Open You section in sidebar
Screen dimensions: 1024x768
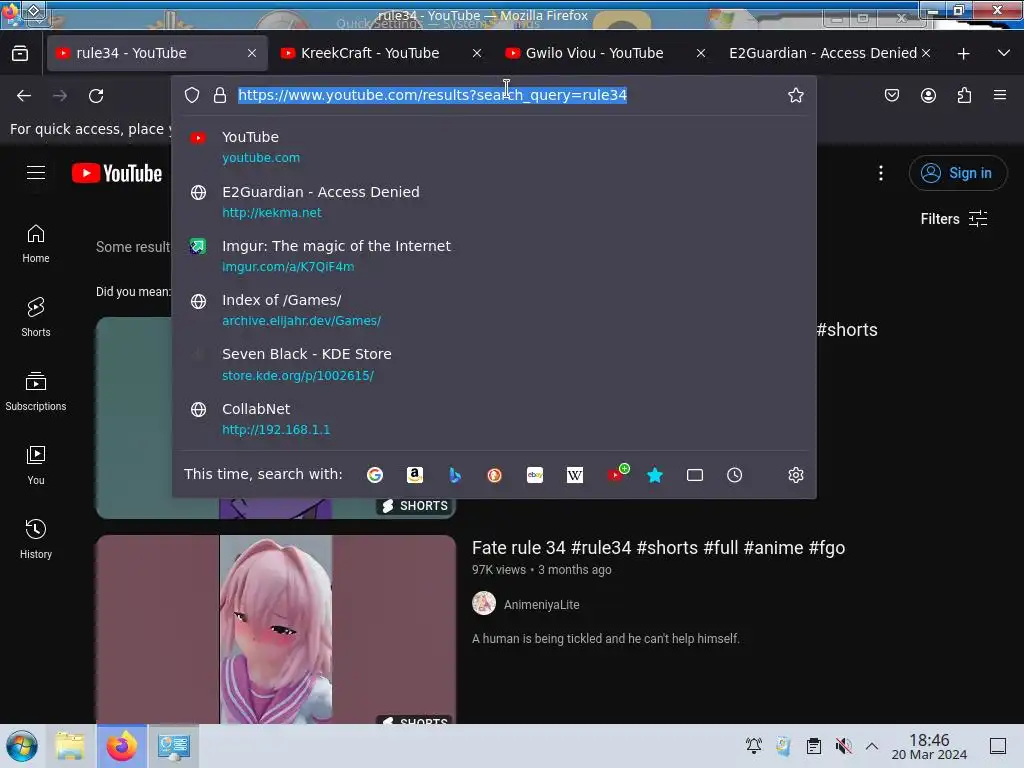point(36,465)
